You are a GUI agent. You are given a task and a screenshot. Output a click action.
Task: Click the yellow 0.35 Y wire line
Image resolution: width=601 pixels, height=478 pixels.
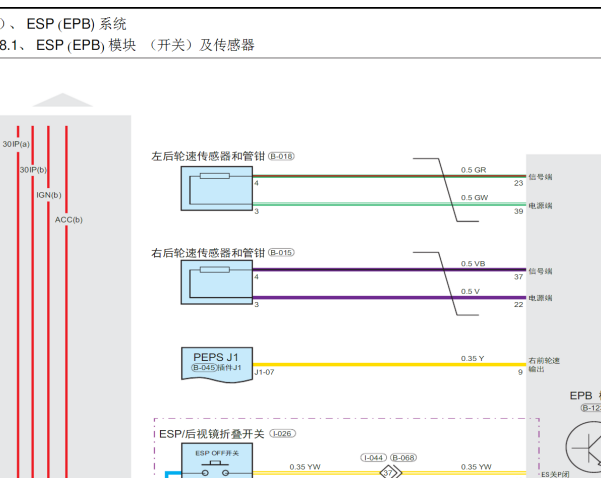point(389,365)
